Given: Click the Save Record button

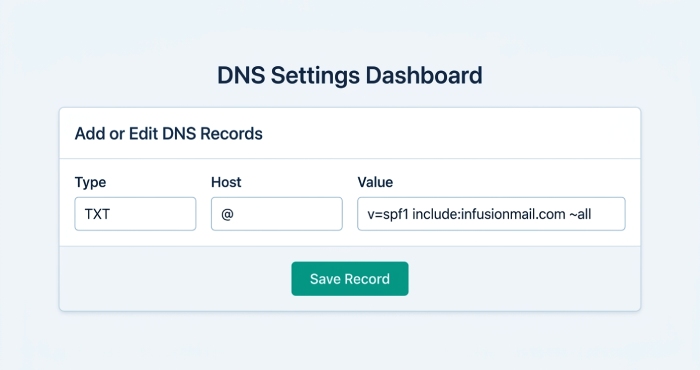Looking at the screenshot, I should pyautogui.click(x=350, y=279).
